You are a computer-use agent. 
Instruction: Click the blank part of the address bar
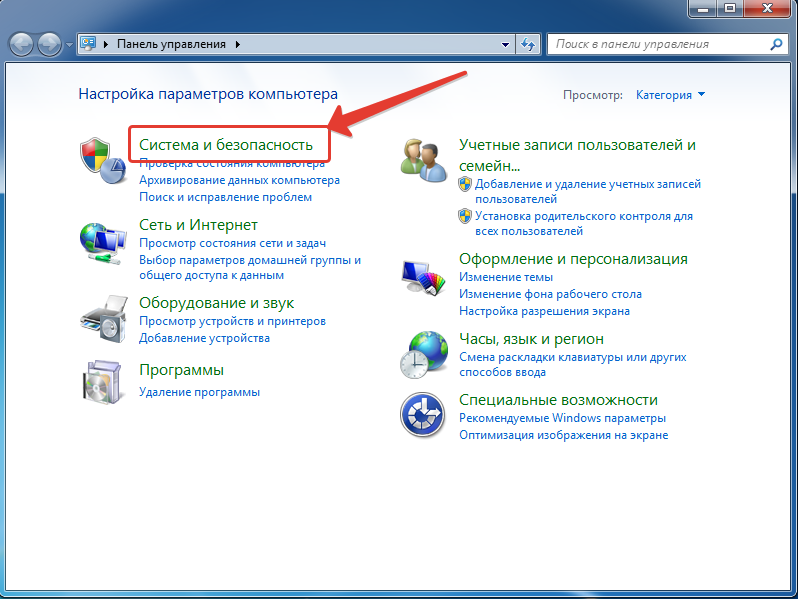point(369,44)
